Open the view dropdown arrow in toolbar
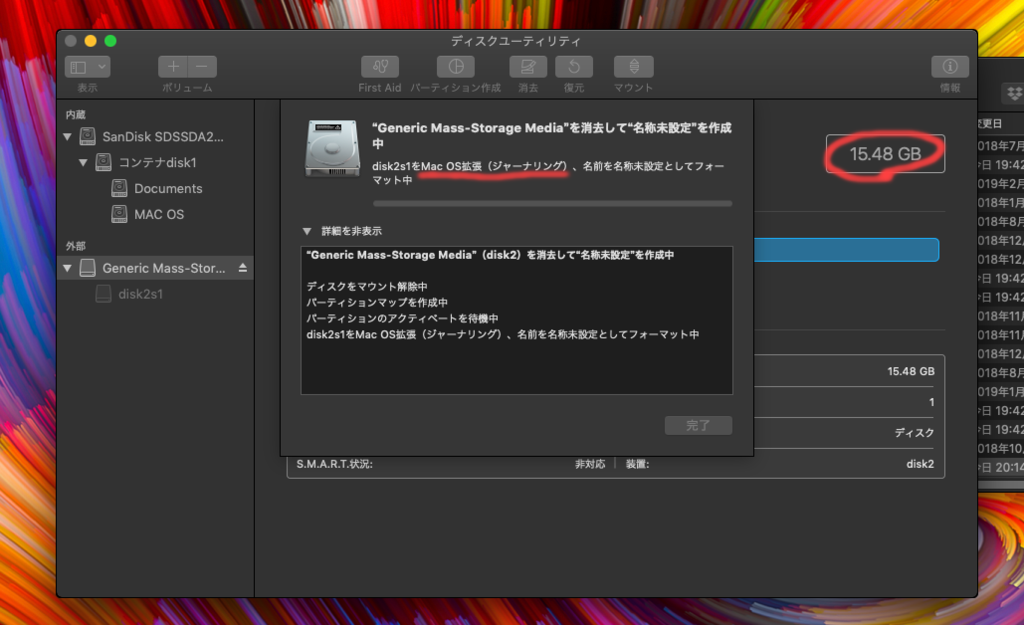This screenshot has width=1024, height=625. click(x=102, y=67)
